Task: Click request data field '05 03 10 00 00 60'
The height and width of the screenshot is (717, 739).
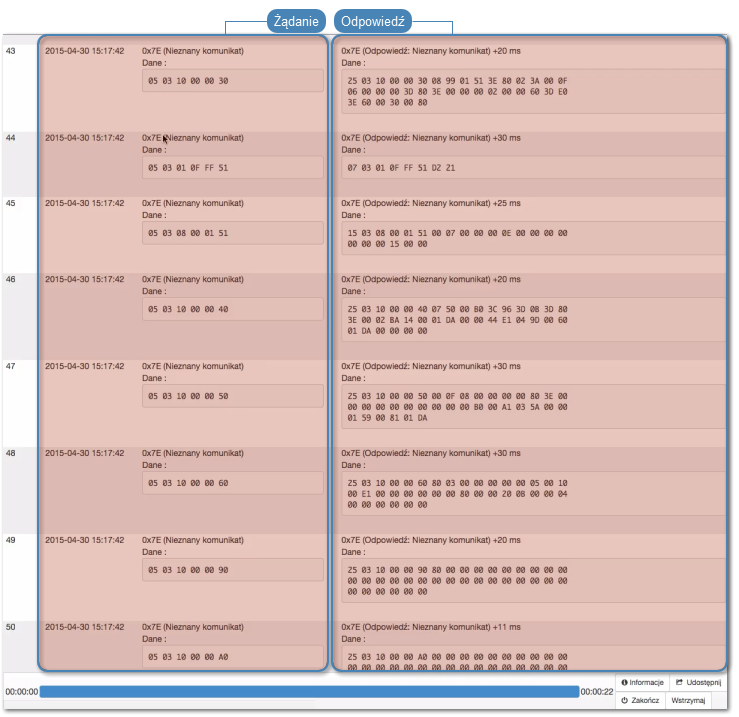Action: [x=233, y=483]
